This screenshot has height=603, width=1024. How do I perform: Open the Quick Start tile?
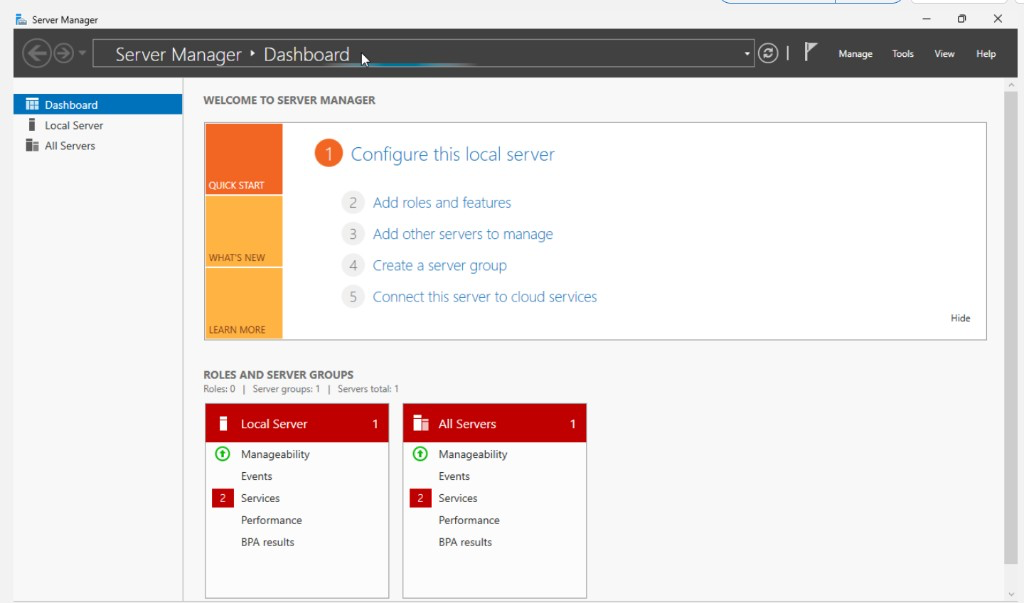[244, 159]
